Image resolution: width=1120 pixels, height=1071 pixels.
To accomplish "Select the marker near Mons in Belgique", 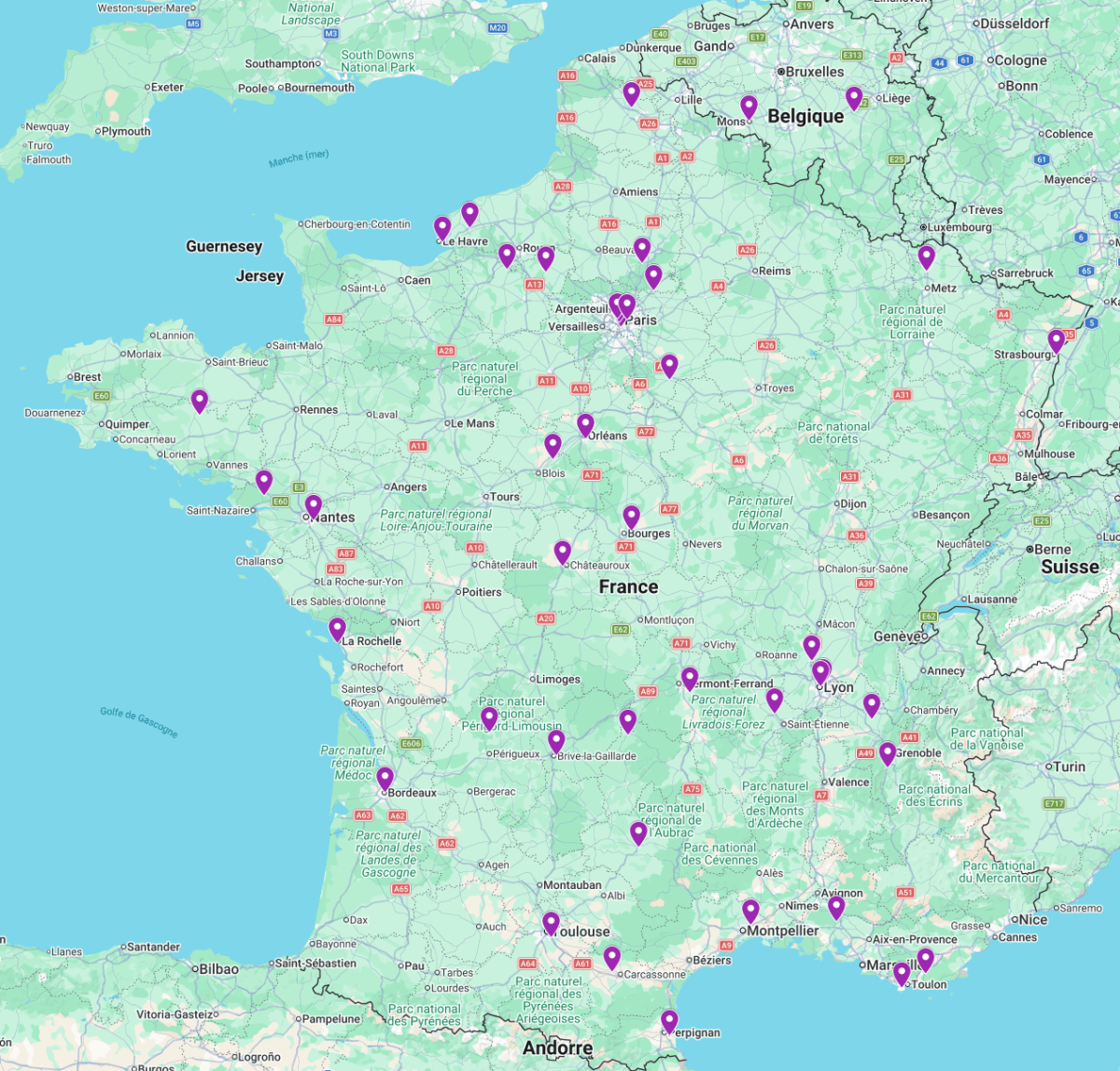I will [x=748, y=106].
